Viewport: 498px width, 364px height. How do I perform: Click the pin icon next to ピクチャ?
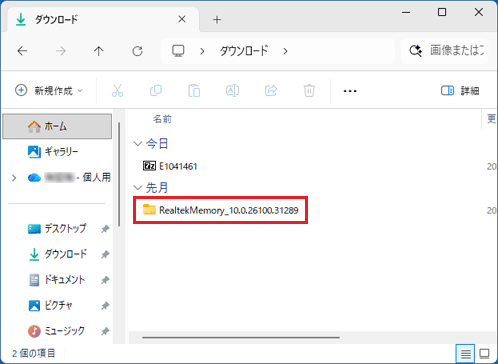[x=105, y=306]
